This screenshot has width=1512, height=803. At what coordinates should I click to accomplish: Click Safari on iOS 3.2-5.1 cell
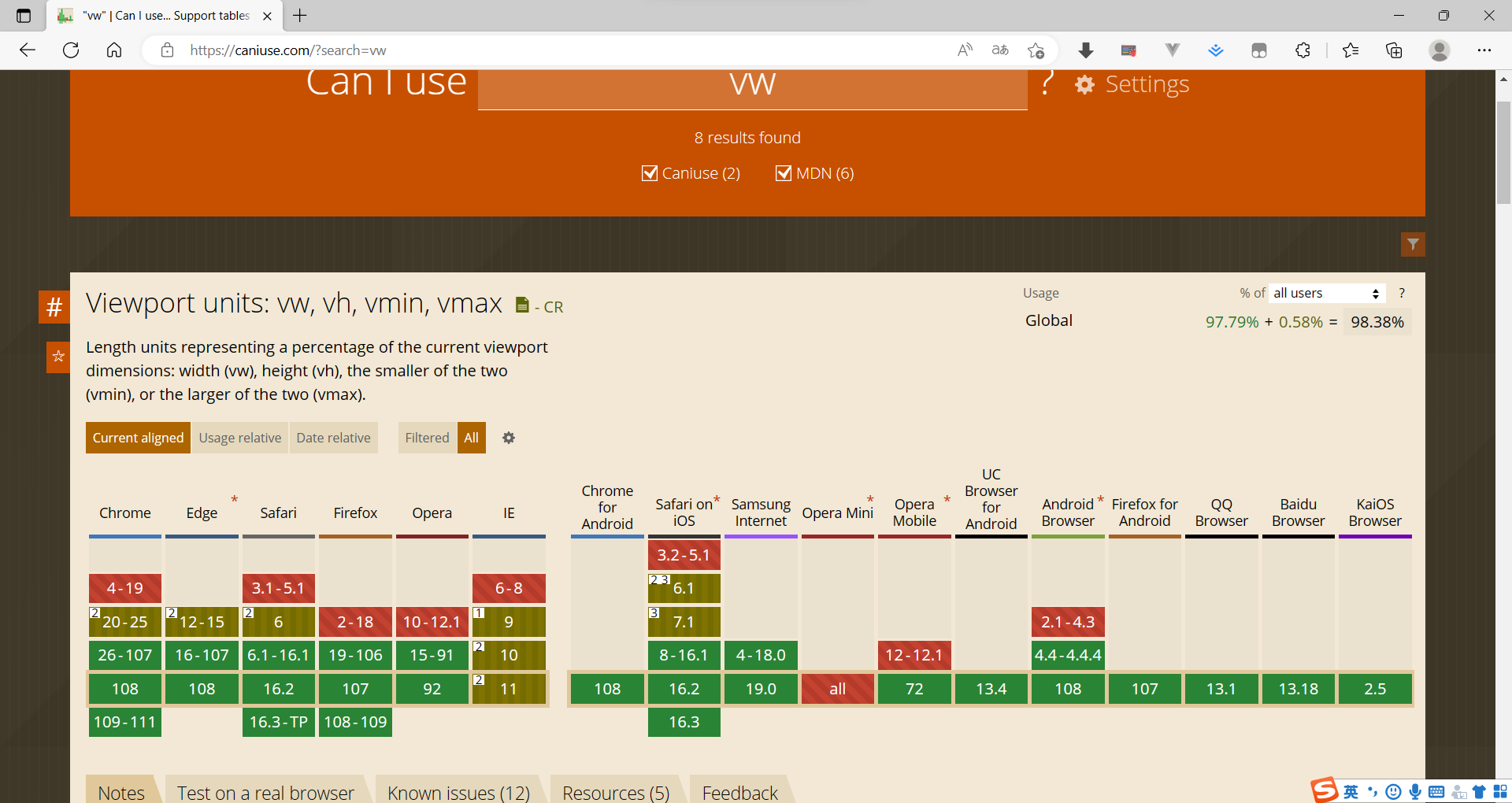coord(684,555)
